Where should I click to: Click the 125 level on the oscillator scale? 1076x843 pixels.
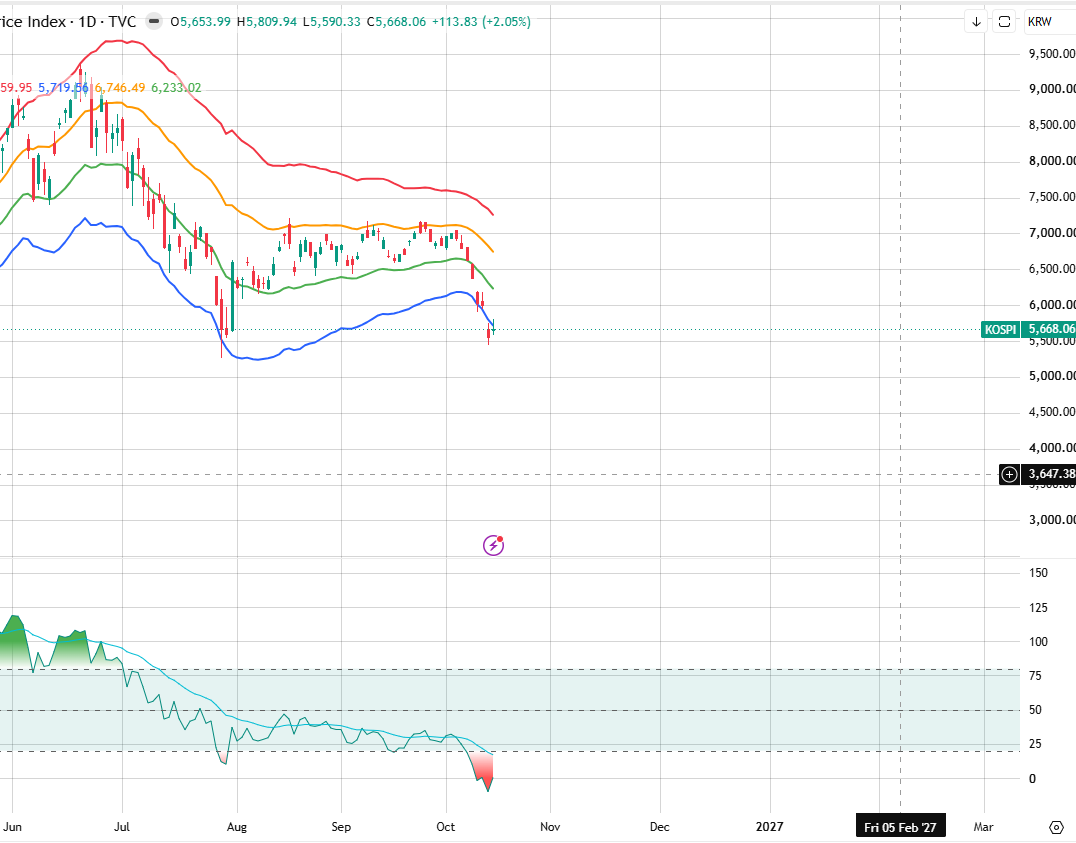tap(1038, 608)
